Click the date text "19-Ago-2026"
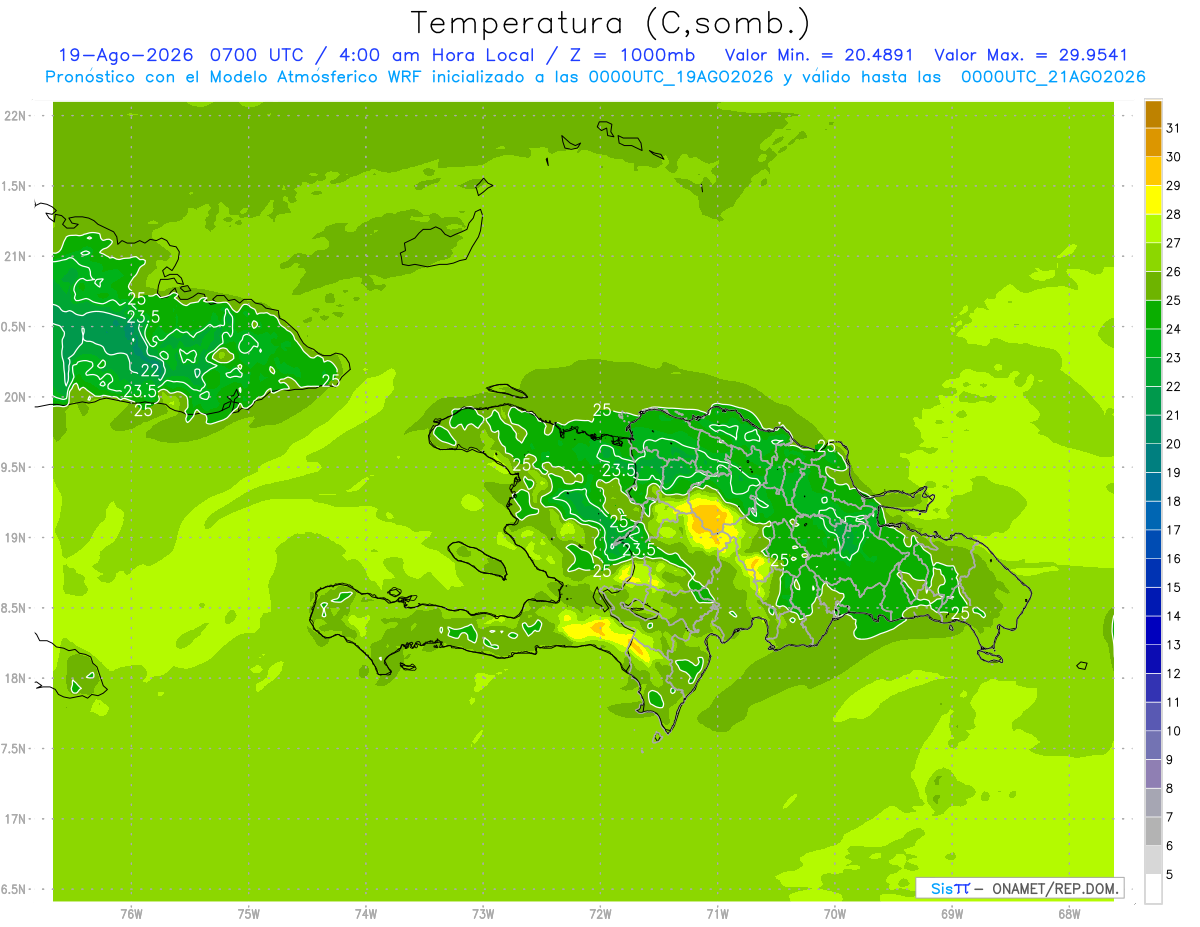The height and width of the screenshot is (927, 1200). point(126,56)
